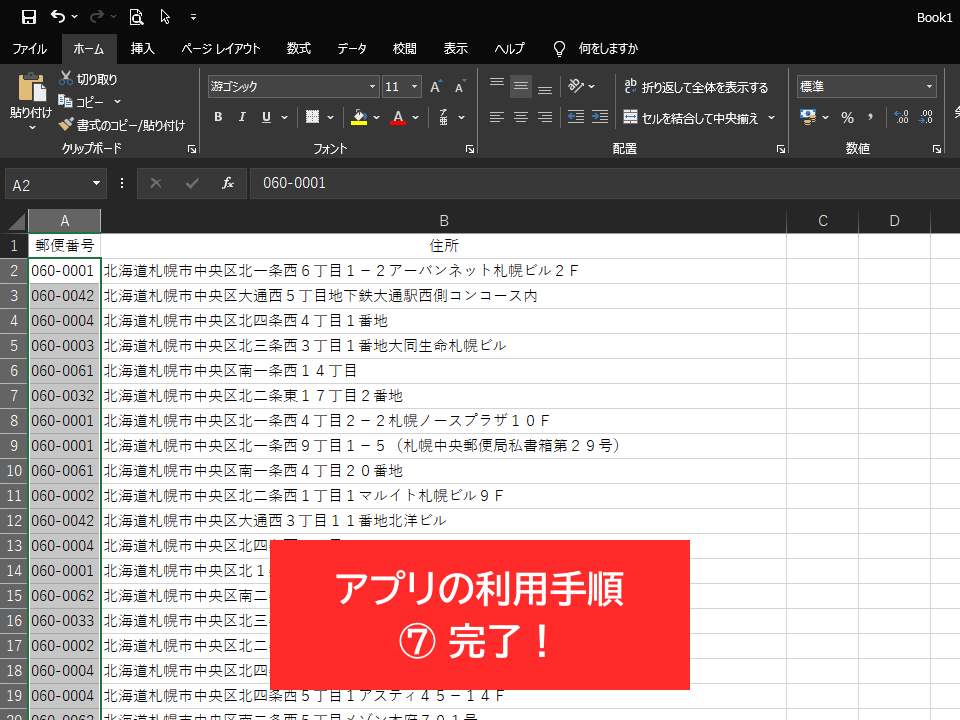Click the accounting number format icon
The height and width of the screenshot is (720, 960).
pyautogui.click(x=808, y=117)
